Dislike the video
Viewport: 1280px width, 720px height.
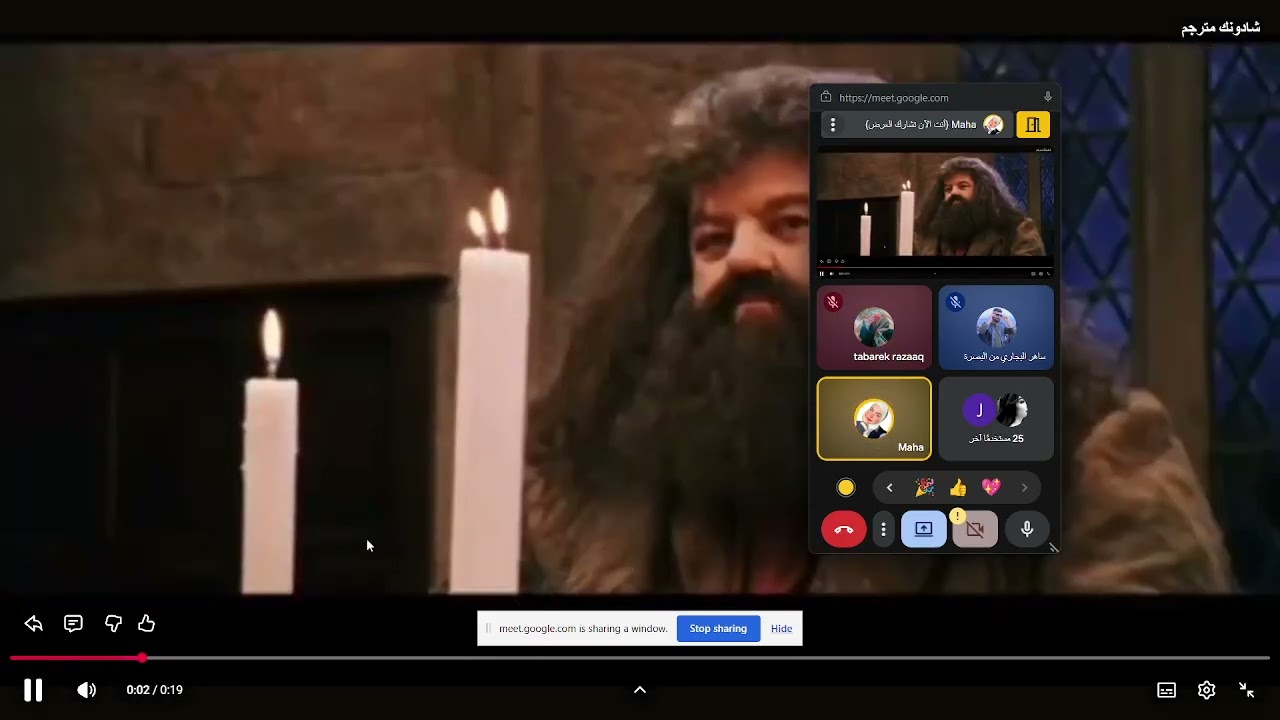tap(113, 624)
